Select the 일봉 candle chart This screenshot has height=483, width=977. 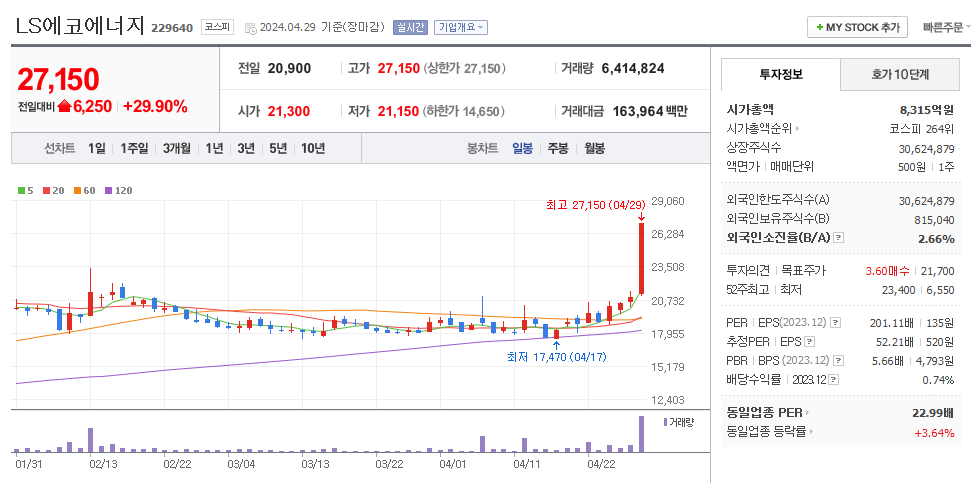522,148
